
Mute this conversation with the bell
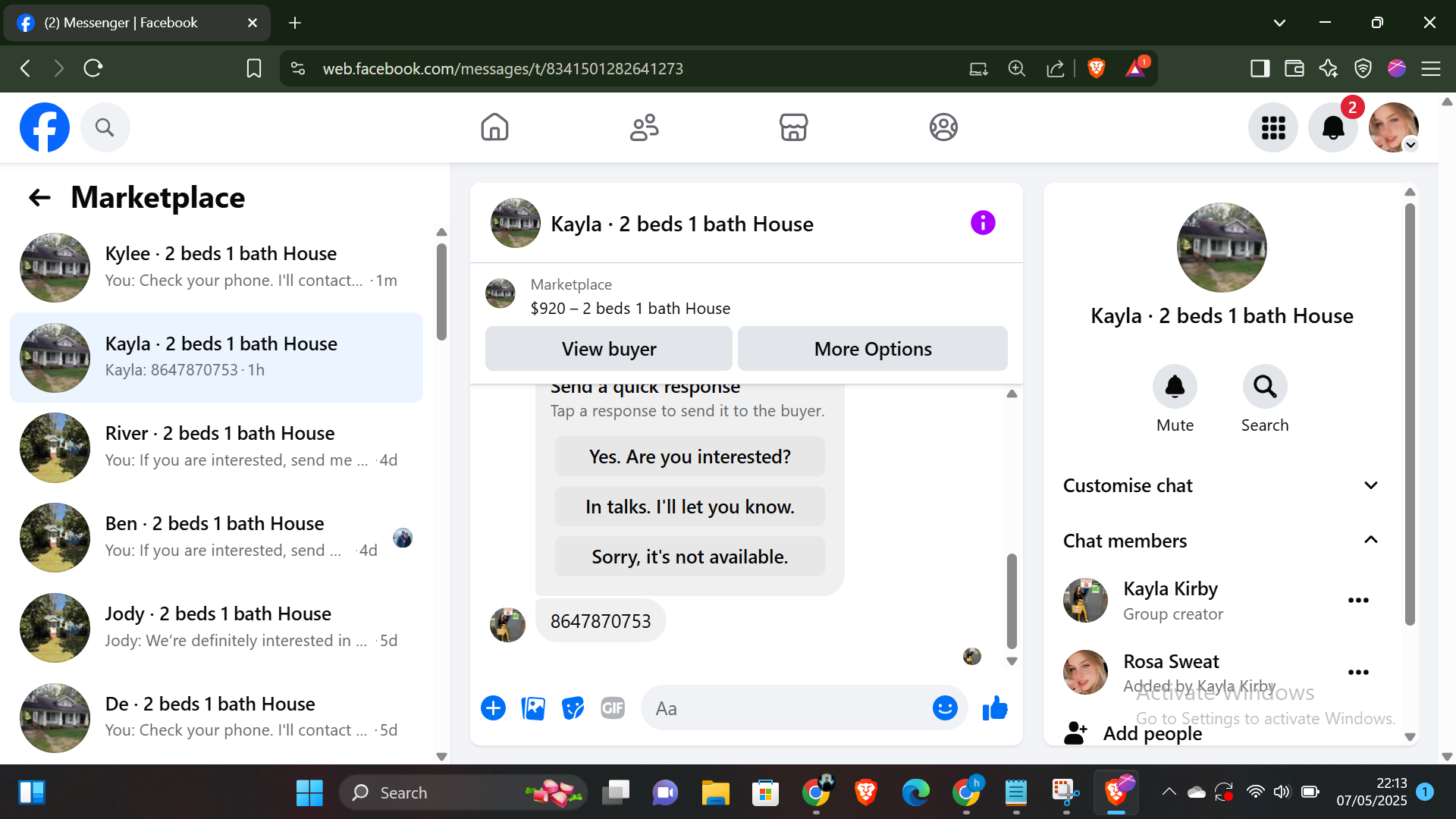1175,387
